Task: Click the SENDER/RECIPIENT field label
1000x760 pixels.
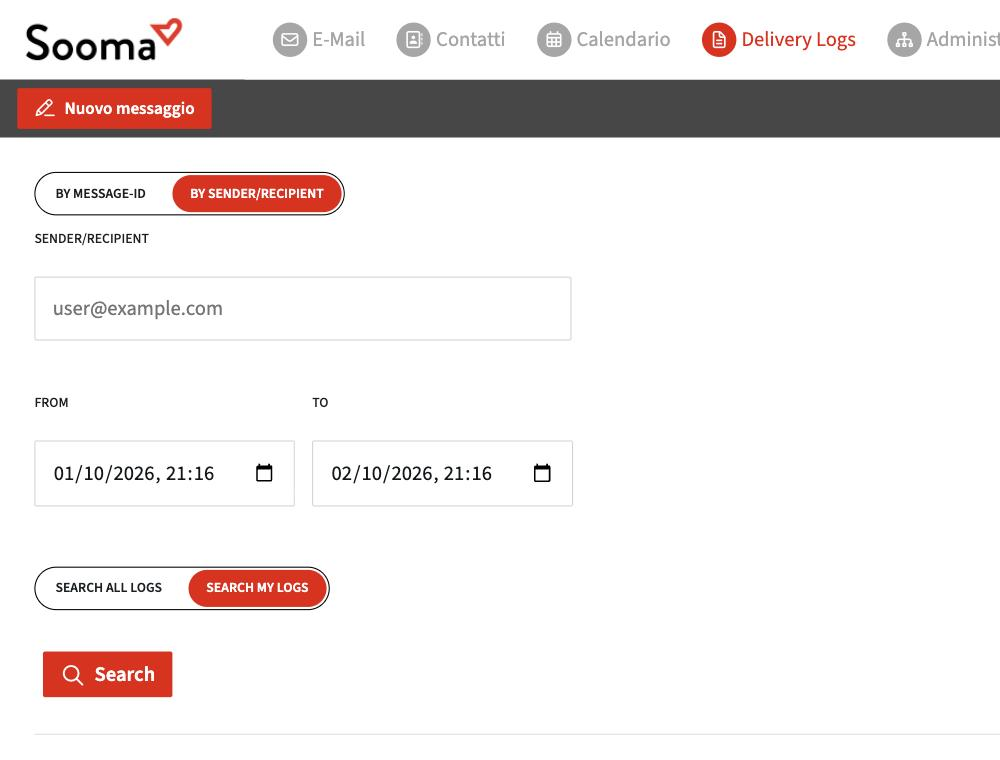Action: pos(92,238)
